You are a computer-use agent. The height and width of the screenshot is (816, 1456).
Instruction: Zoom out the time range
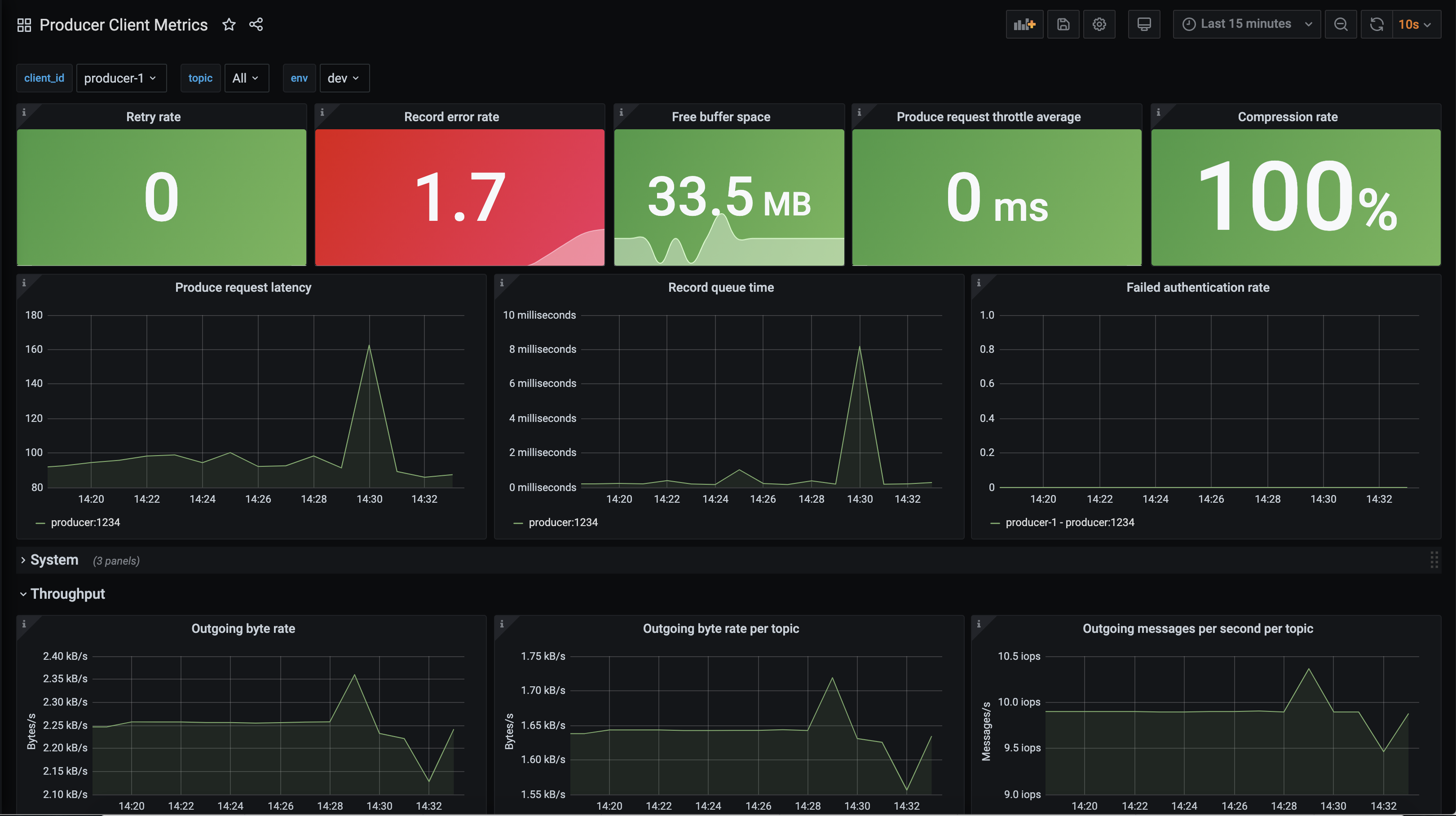click(1340, 24)
